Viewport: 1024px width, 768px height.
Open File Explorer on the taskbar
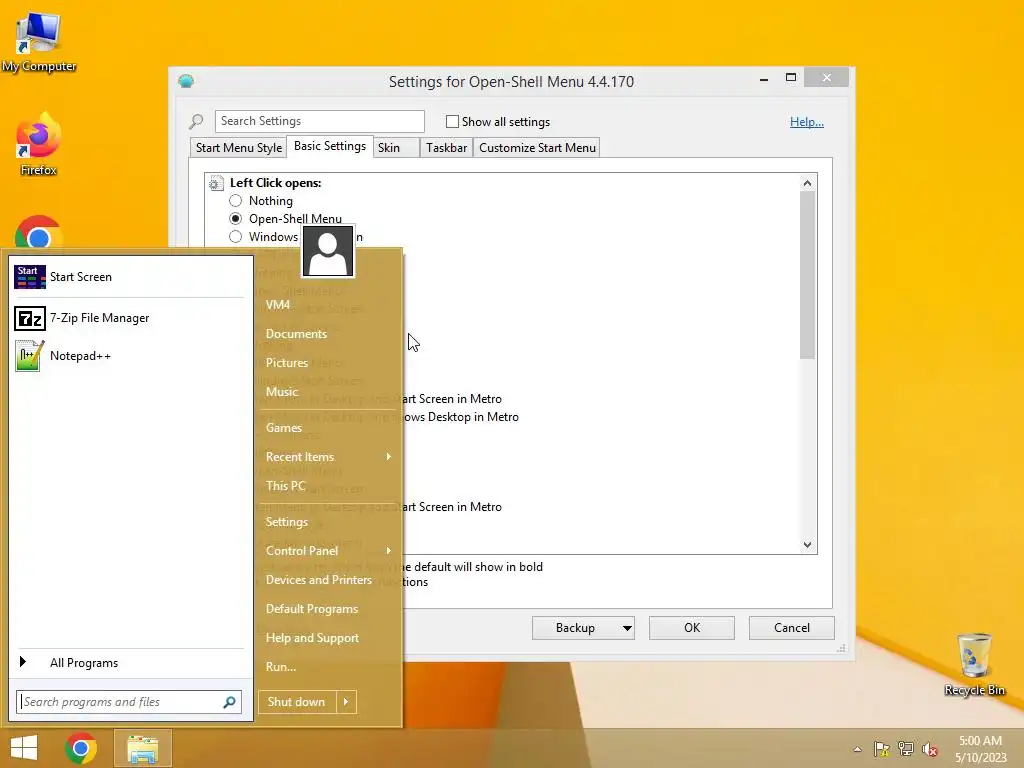pyautogui.click(x=142, y=748)
